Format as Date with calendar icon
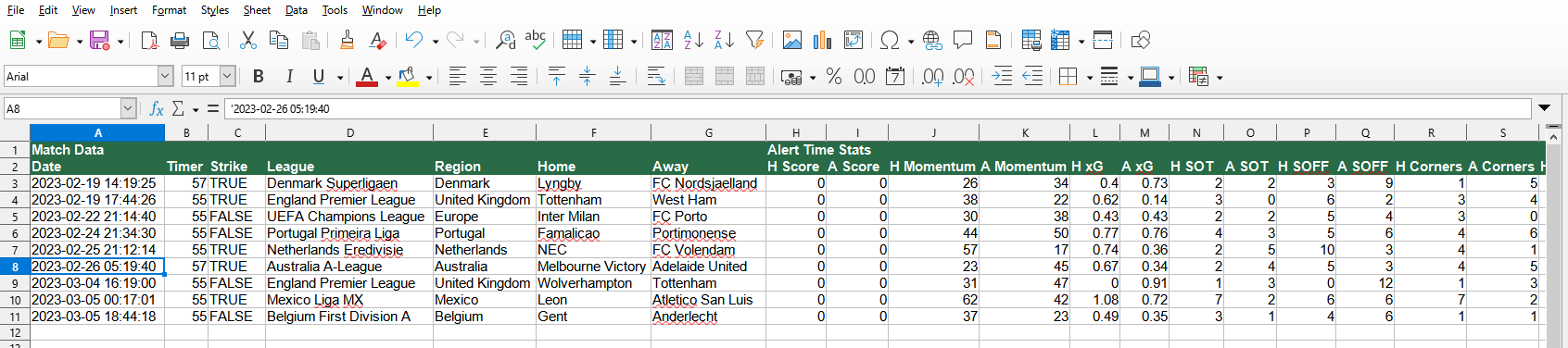 895,76
